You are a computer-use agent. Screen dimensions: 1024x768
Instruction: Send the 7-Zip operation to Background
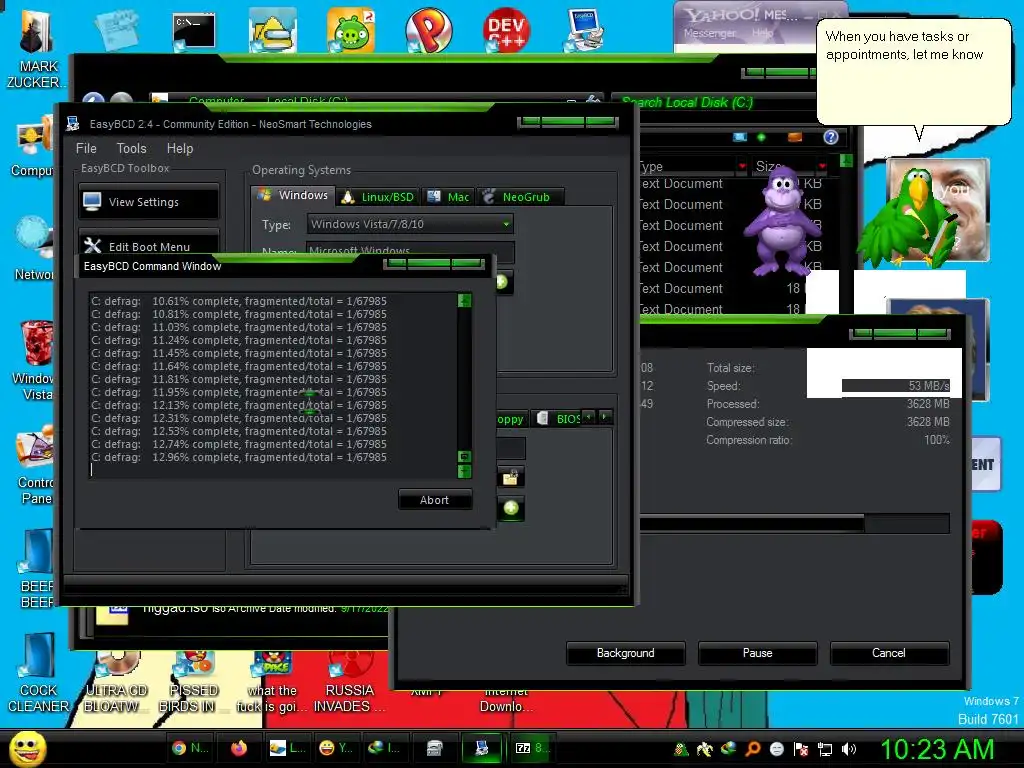click(x=626, y=653)
